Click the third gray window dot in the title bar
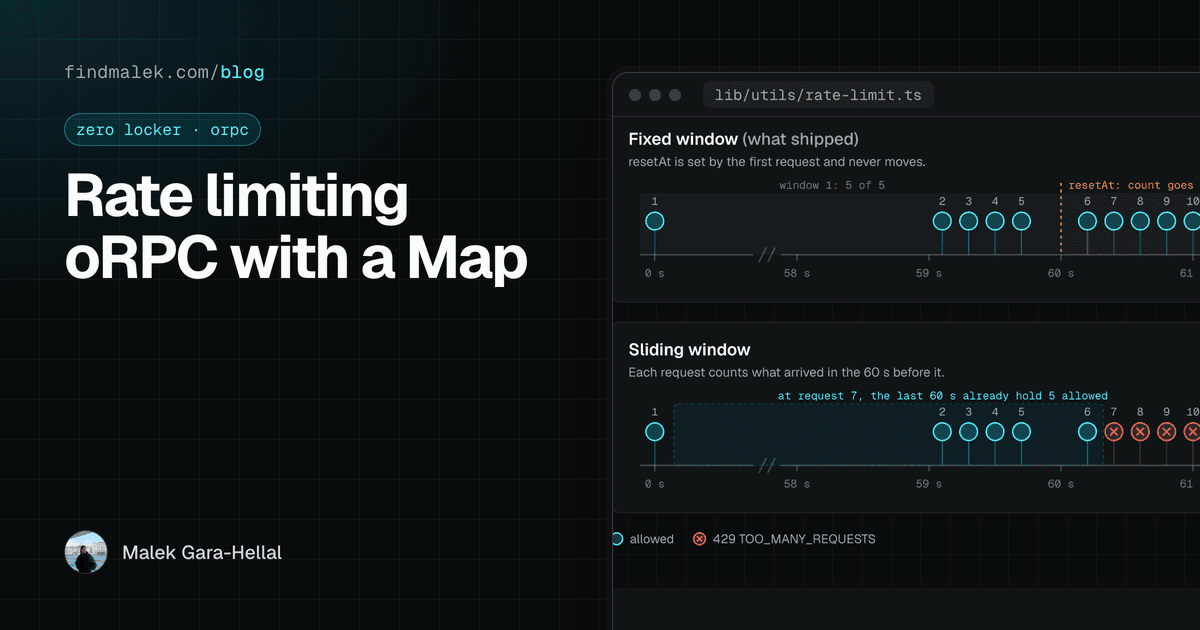 (677, 96)
